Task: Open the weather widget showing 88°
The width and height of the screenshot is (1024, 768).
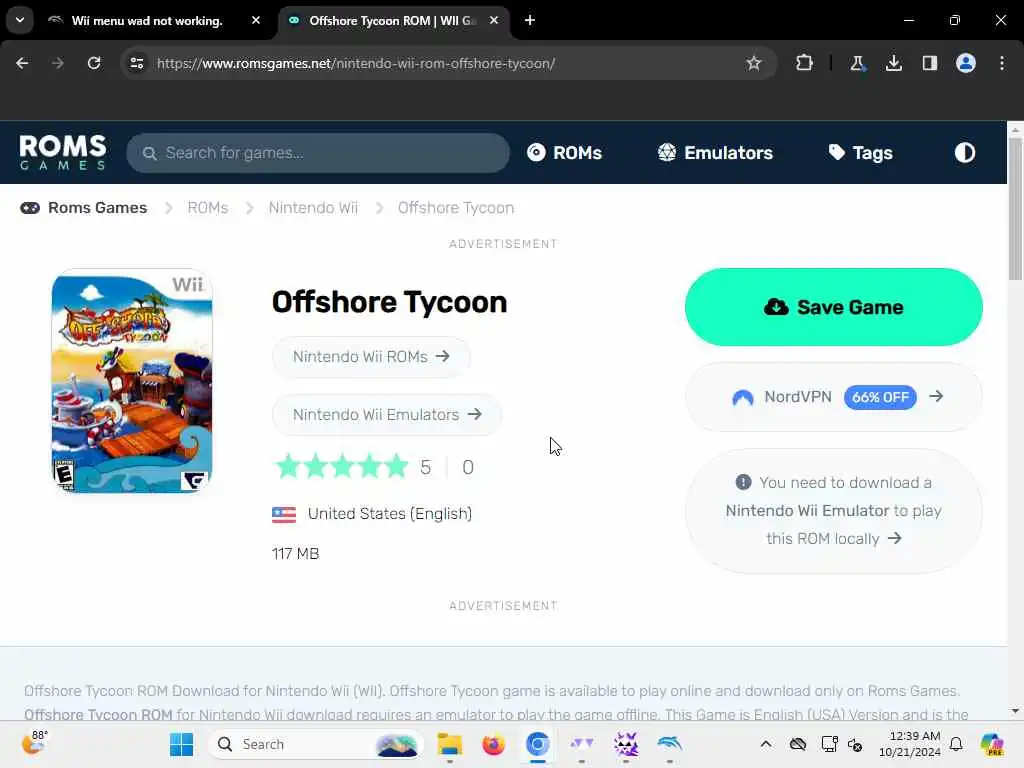Action: [34, 743]
